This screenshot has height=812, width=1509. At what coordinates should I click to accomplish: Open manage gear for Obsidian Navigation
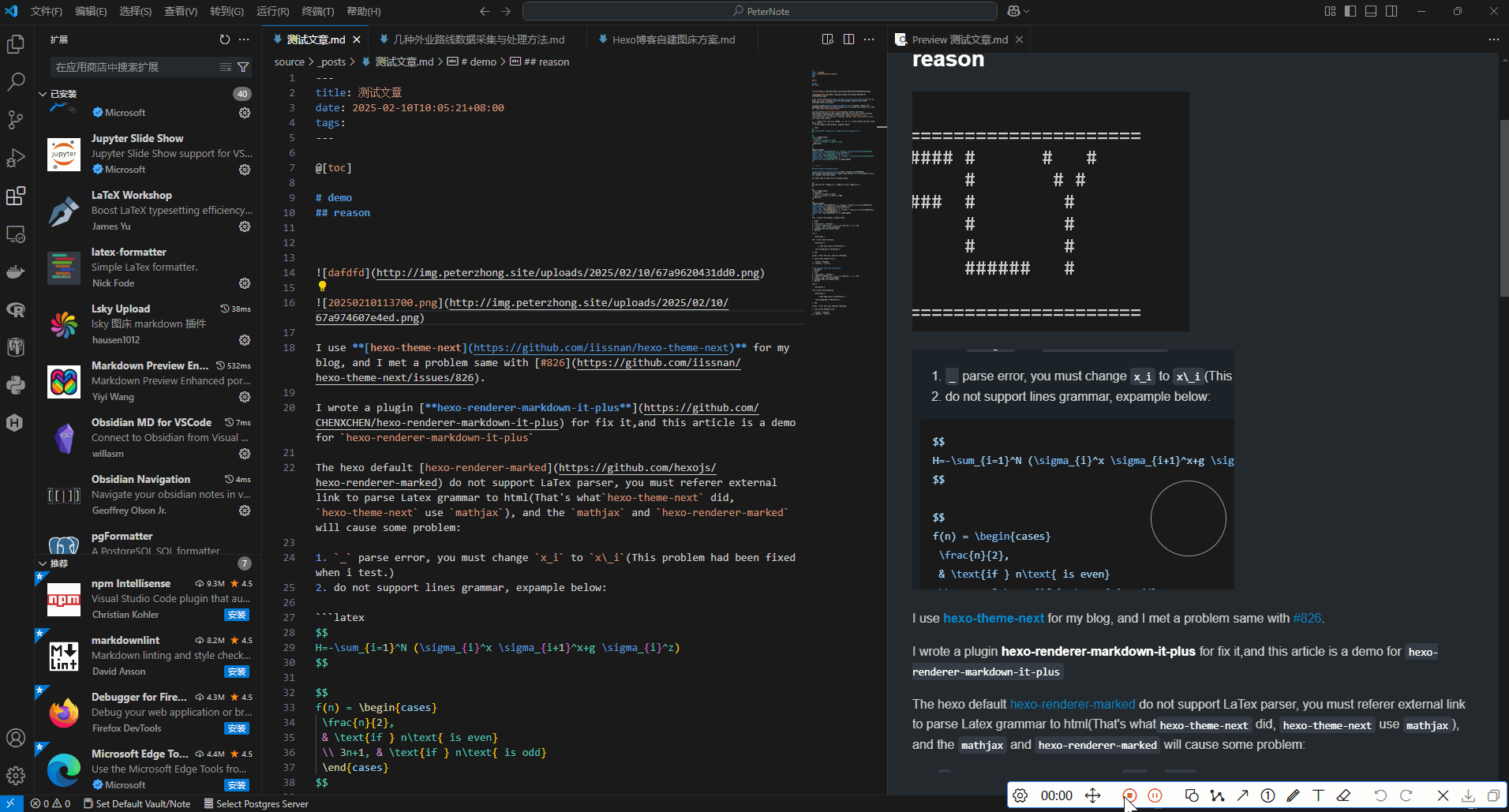[x=245, y=511]
